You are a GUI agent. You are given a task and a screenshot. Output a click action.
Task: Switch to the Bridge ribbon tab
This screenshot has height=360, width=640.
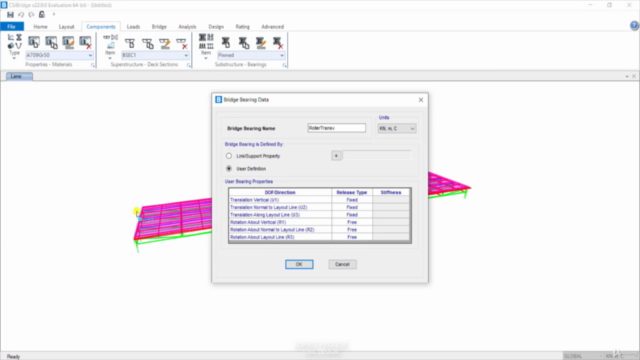159,27
